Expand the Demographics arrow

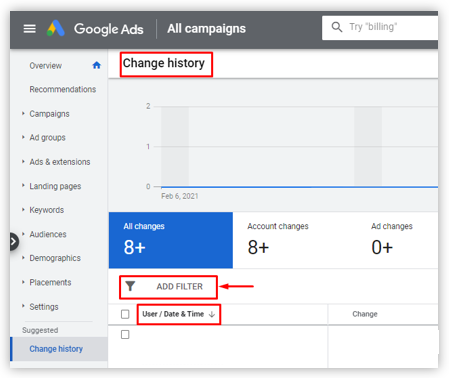point(23,258)
